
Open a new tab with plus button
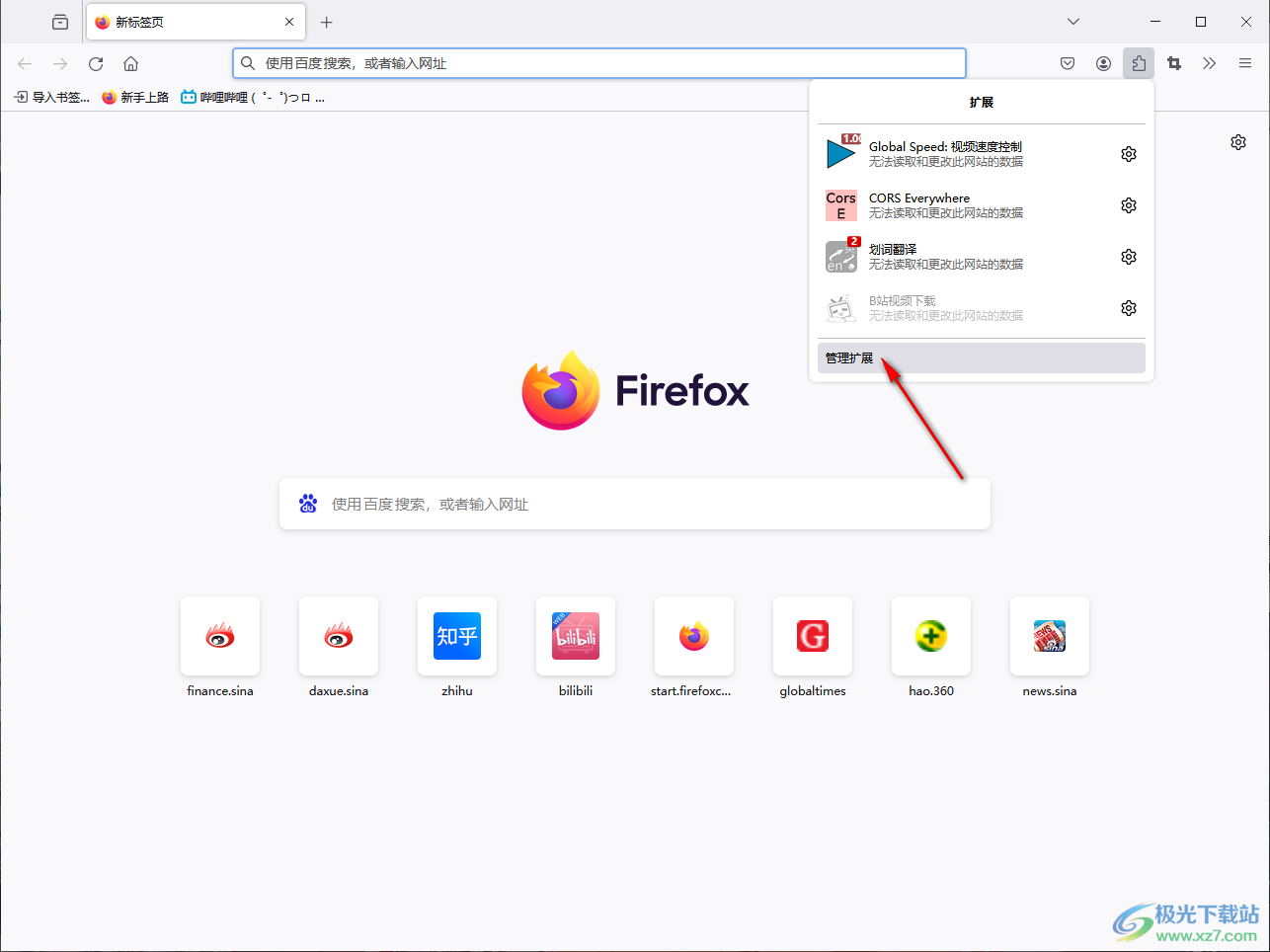[x=327, y=22]
